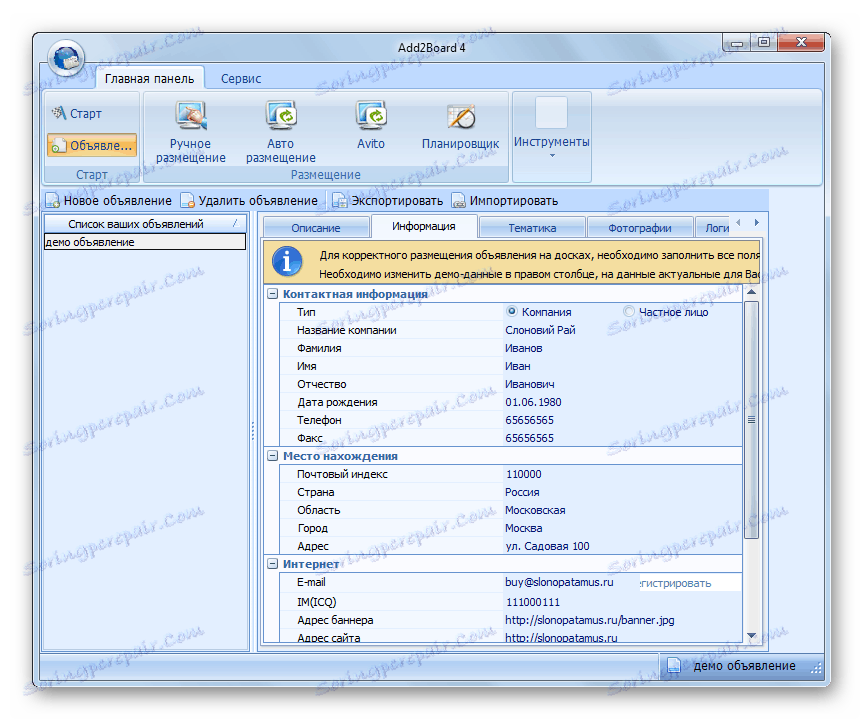
Task: Edit the Имя value Иван
Action: pos(517,366)
